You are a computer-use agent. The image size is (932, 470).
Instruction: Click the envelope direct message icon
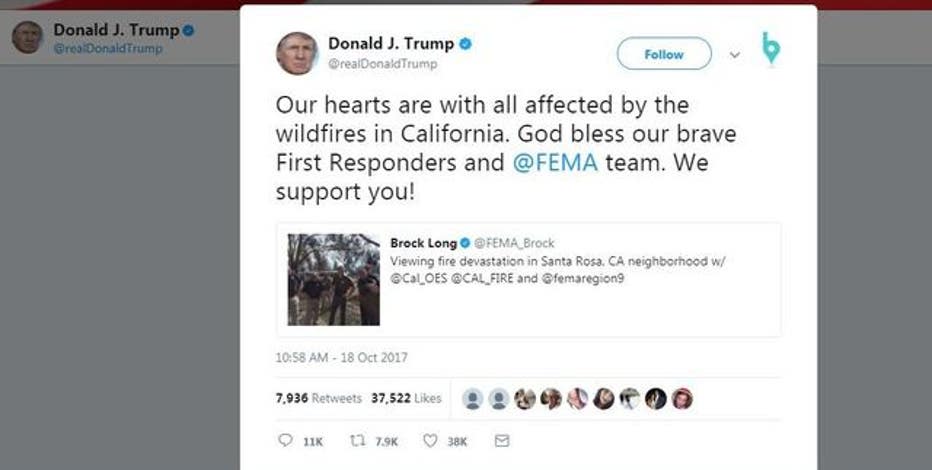pyautogui.click(x=502, y=441)
